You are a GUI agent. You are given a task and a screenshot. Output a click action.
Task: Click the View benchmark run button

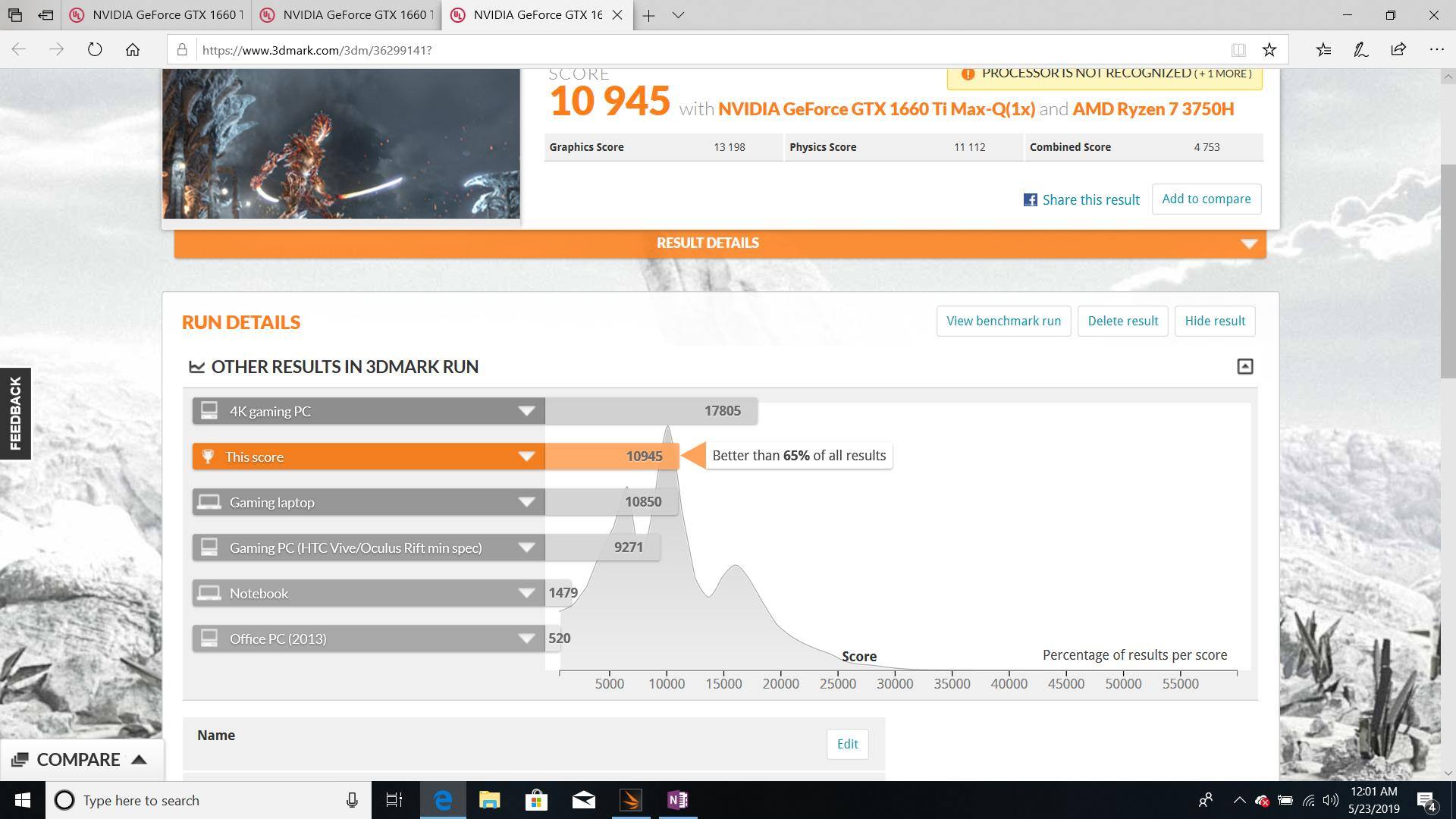[x=1003, y=322]
